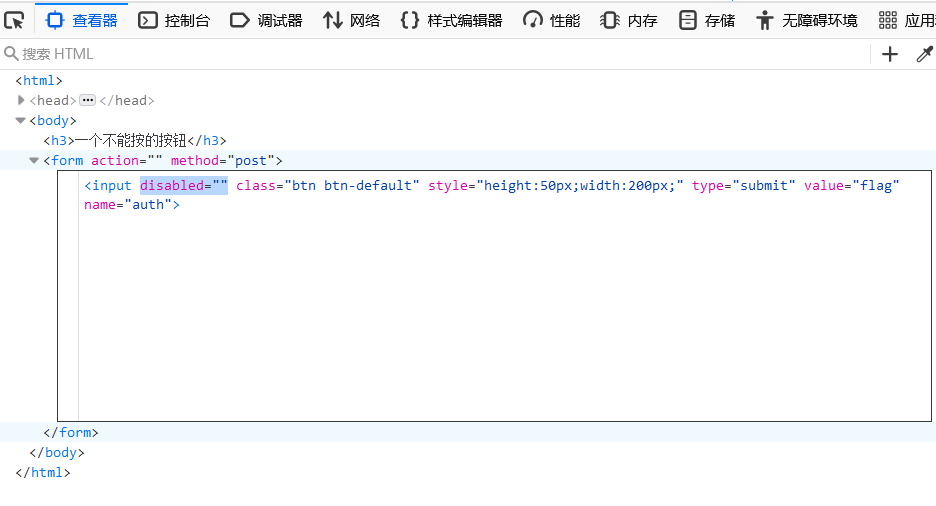Select the h3 heading node row
Screen dimensions: 936x506
[135, 141]
